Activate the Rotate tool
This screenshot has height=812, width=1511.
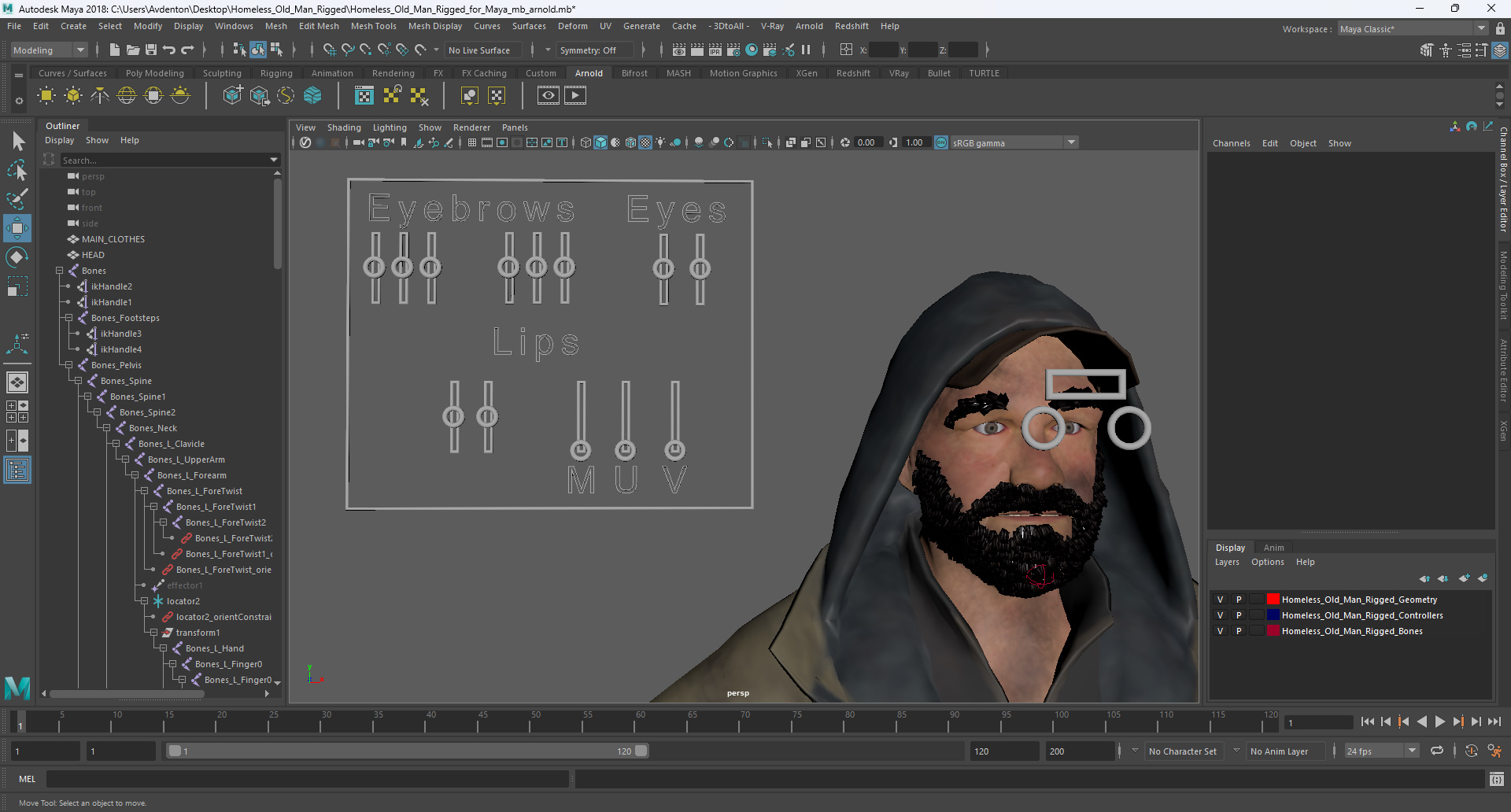(x=17, y=257)
